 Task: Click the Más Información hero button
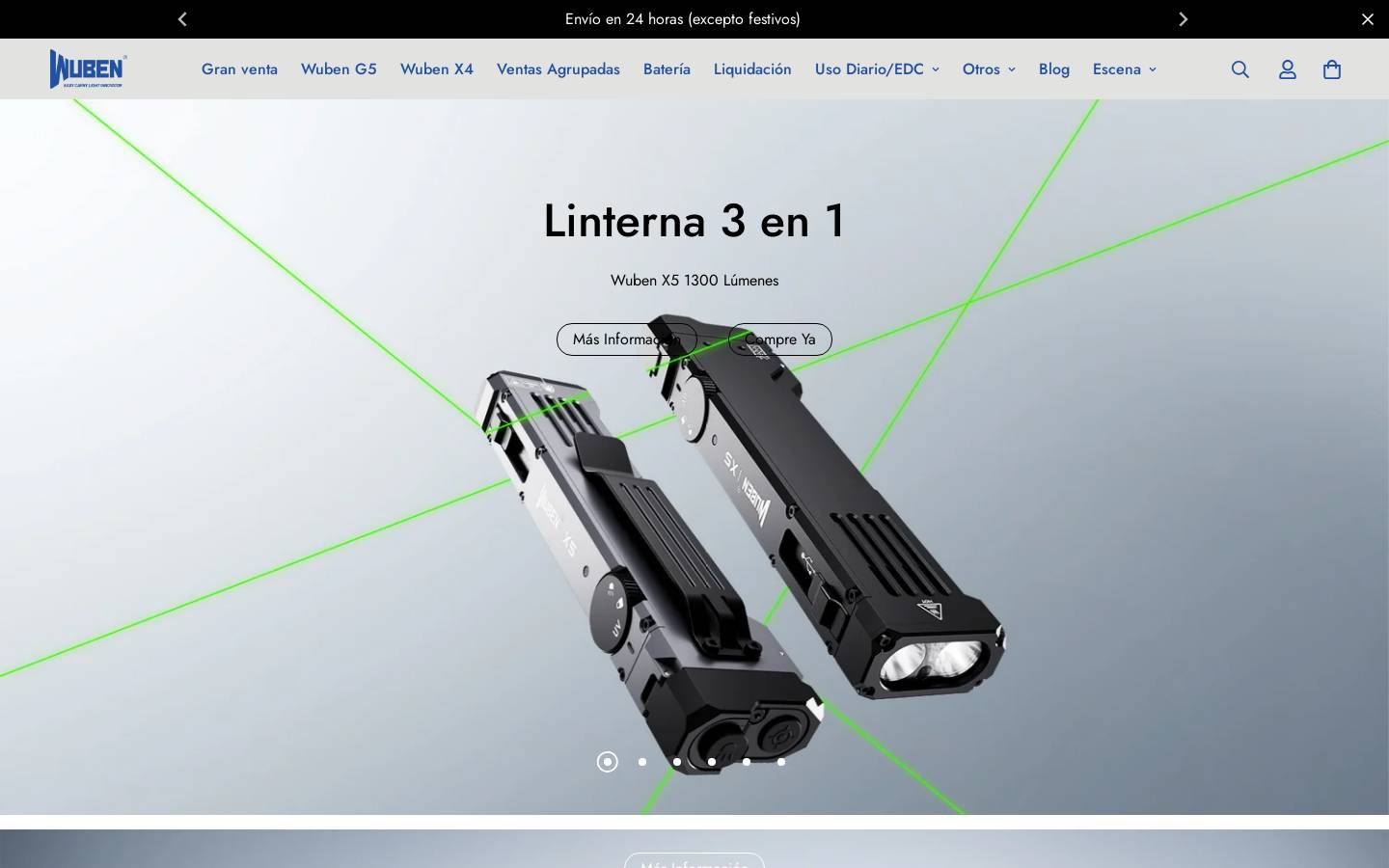[x=627, y=339]
